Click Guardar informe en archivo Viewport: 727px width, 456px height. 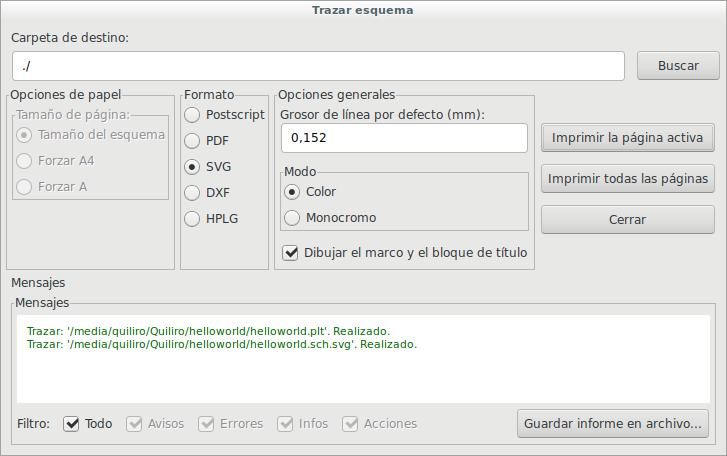pos(614,423)
